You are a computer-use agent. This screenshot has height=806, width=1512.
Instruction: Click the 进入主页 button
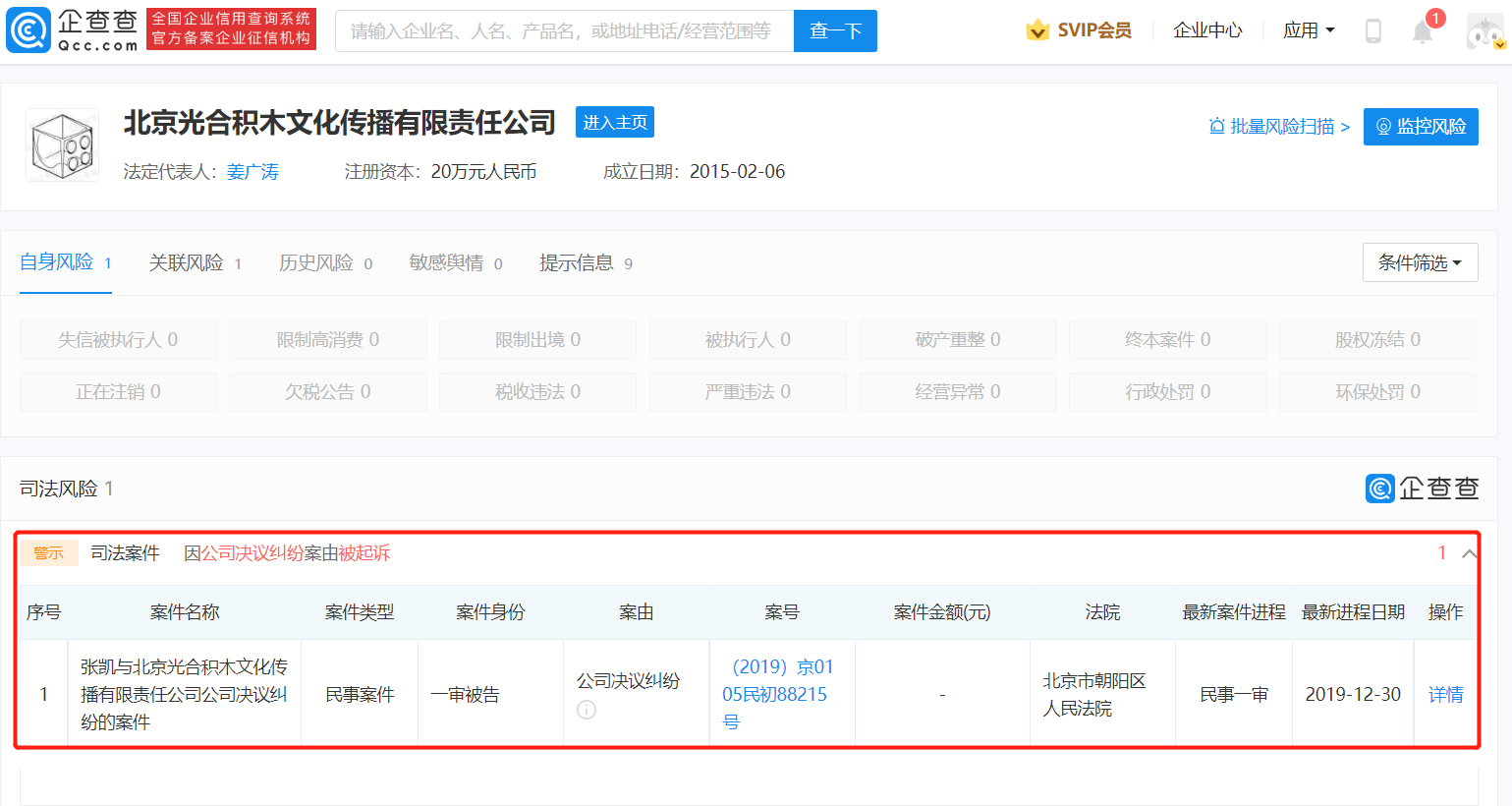tap(615, 122)
